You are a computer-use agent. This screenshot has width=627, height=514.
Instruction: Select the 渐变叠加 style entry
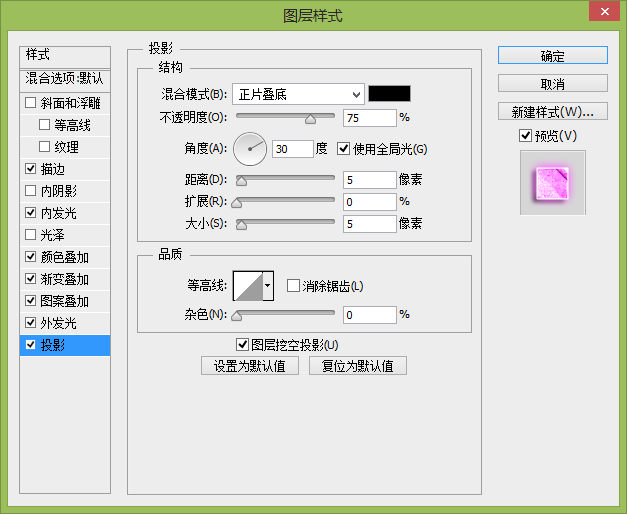pos(65,278)
